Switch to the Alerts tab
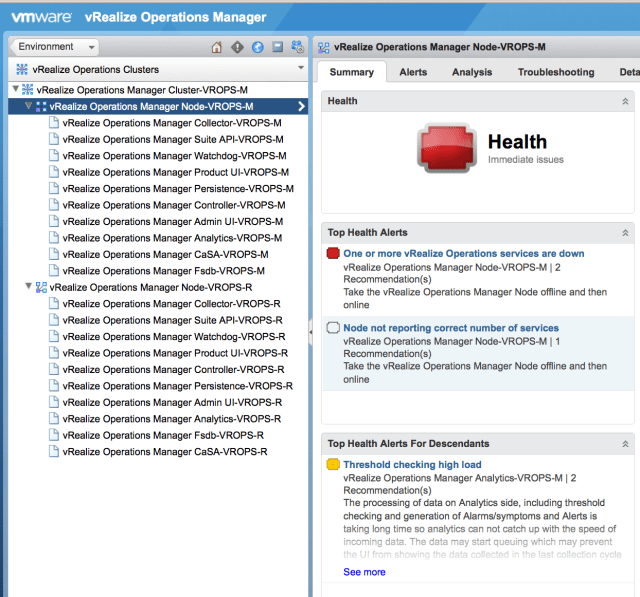The height and width of the screenshot is (597, 640). [x=413, y=72]
